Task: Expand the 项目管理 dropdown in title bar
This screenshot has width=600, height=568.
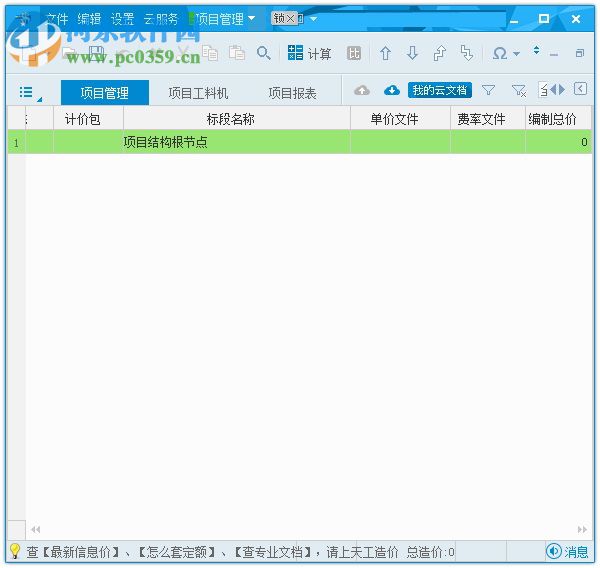Action: point(251,18)
